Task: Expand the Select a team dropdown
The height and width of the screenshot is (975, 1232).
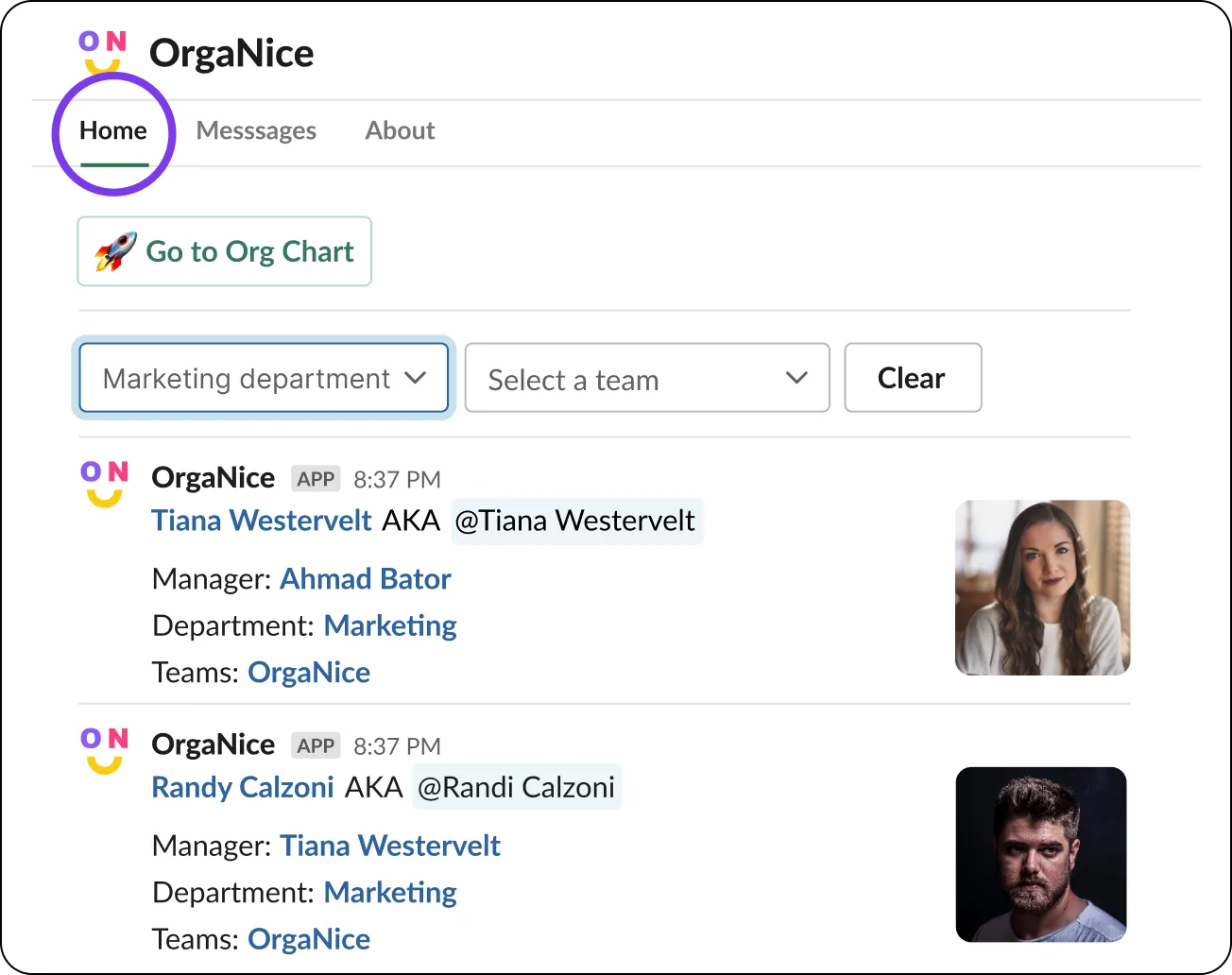Action: [x=647, y=378]
